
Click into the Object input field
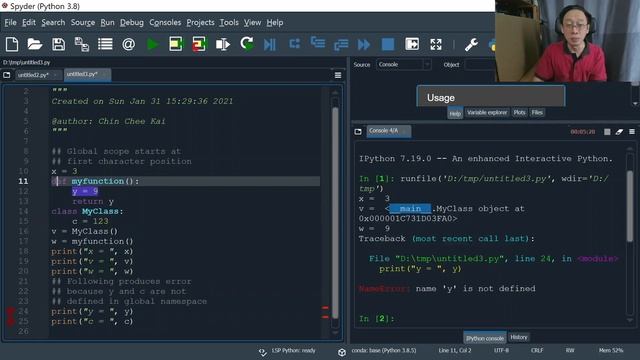pyautogui.click(x=480, y=64)
